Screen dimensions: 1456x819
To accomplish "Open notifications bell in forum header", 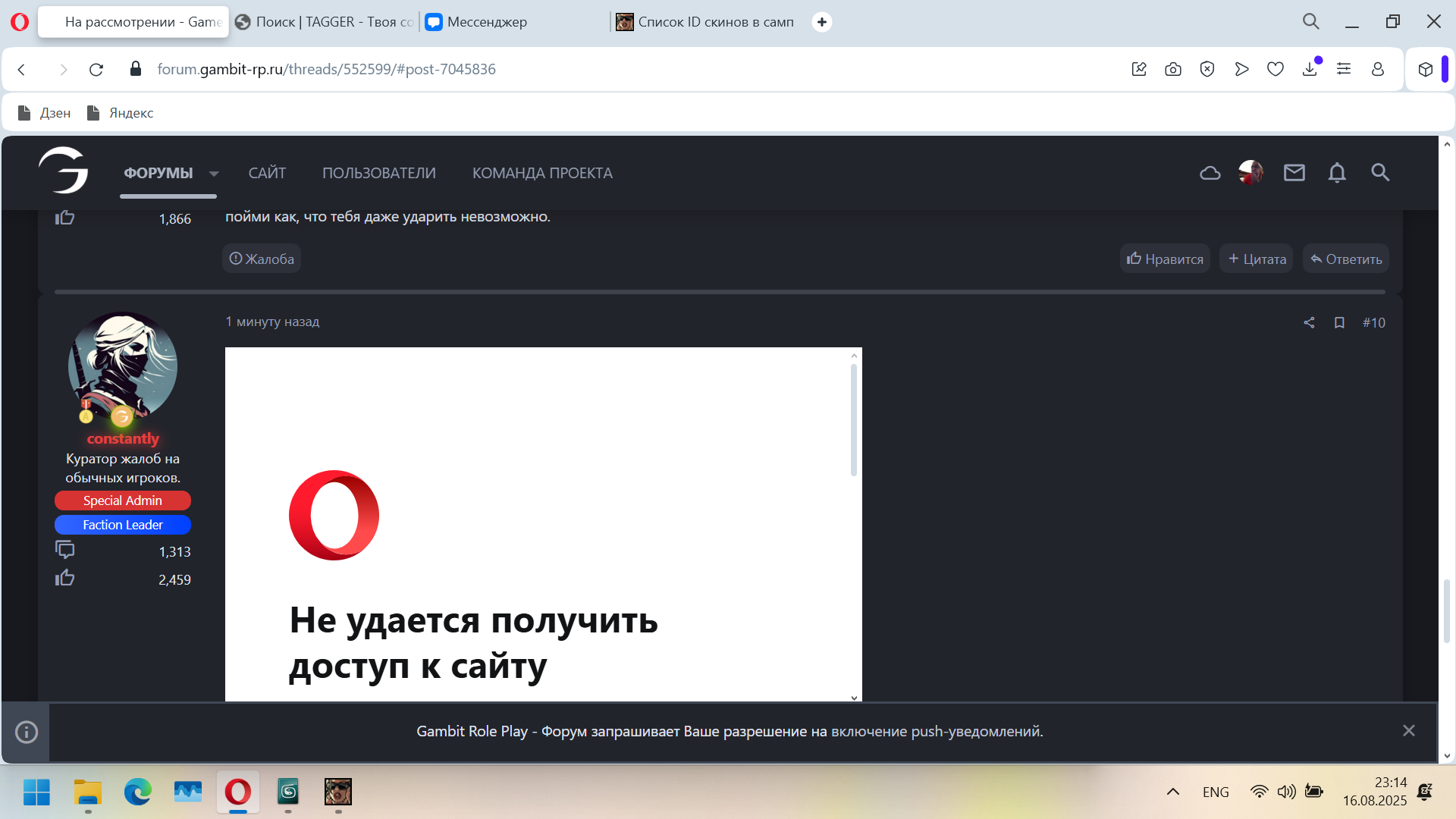I will pyautogui.click(x=1337, y=173).
